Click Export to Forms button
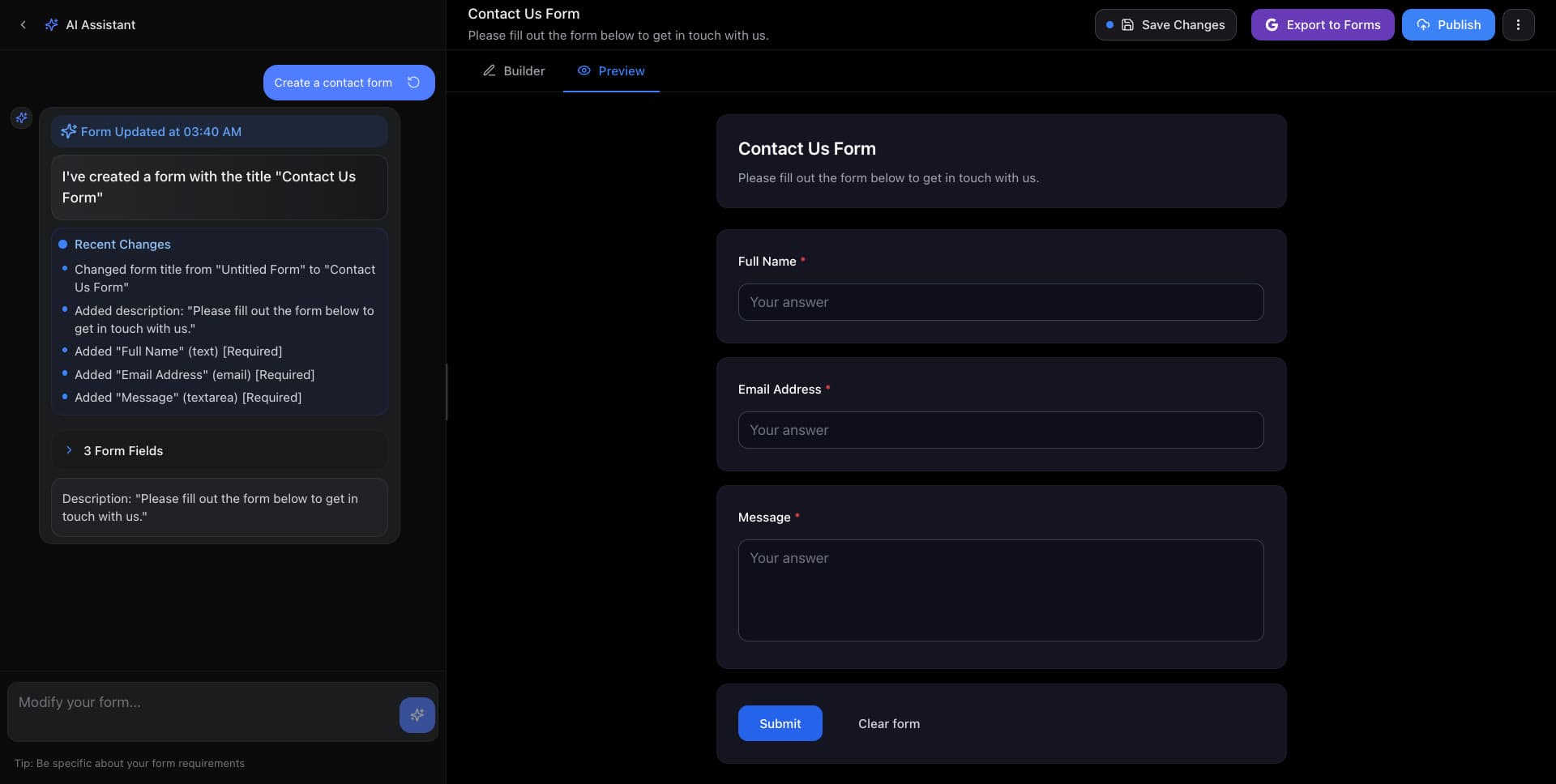1556x784 pixels. (1323, 25)
